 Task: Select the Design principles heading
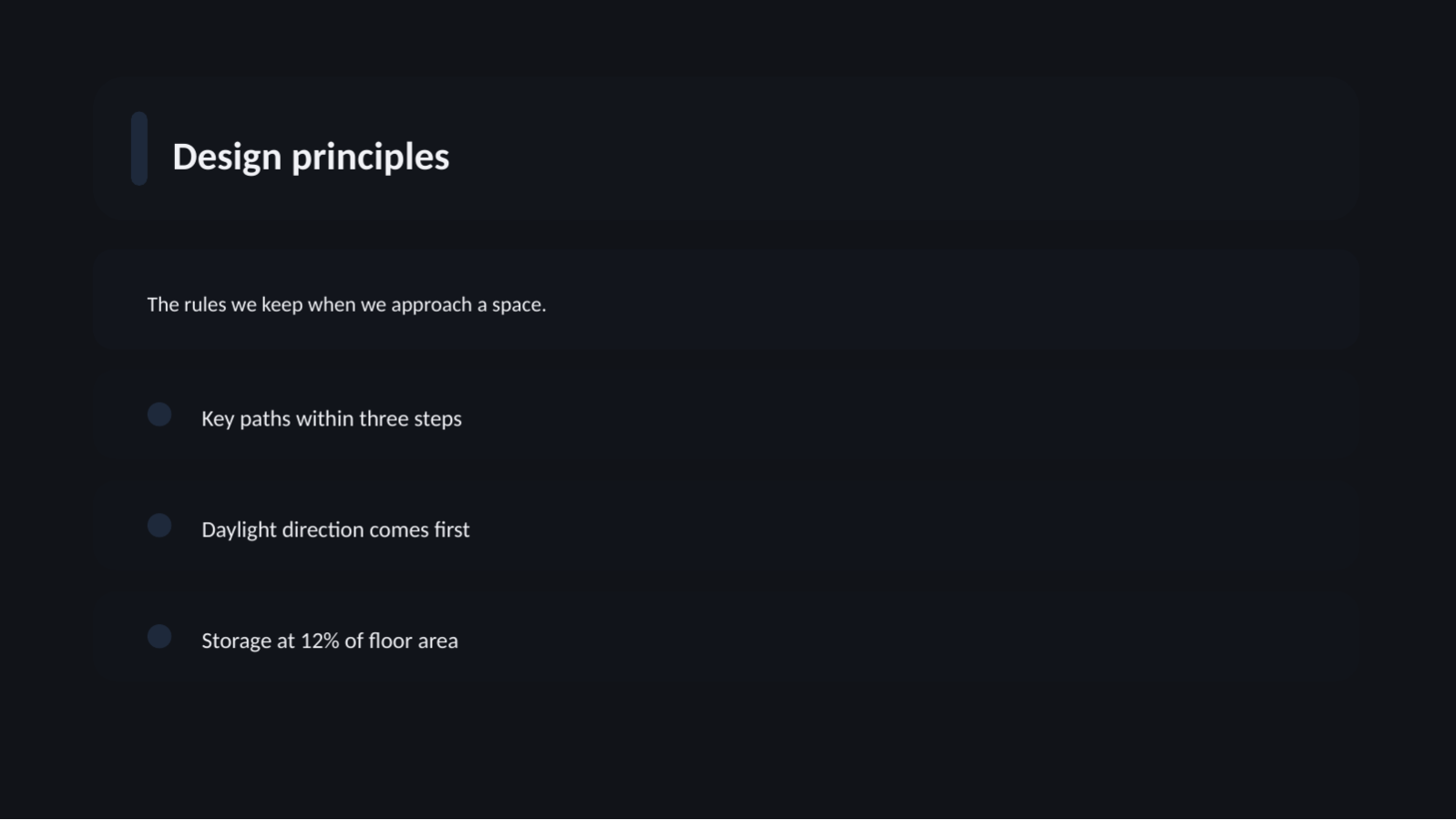click(311, 157)
